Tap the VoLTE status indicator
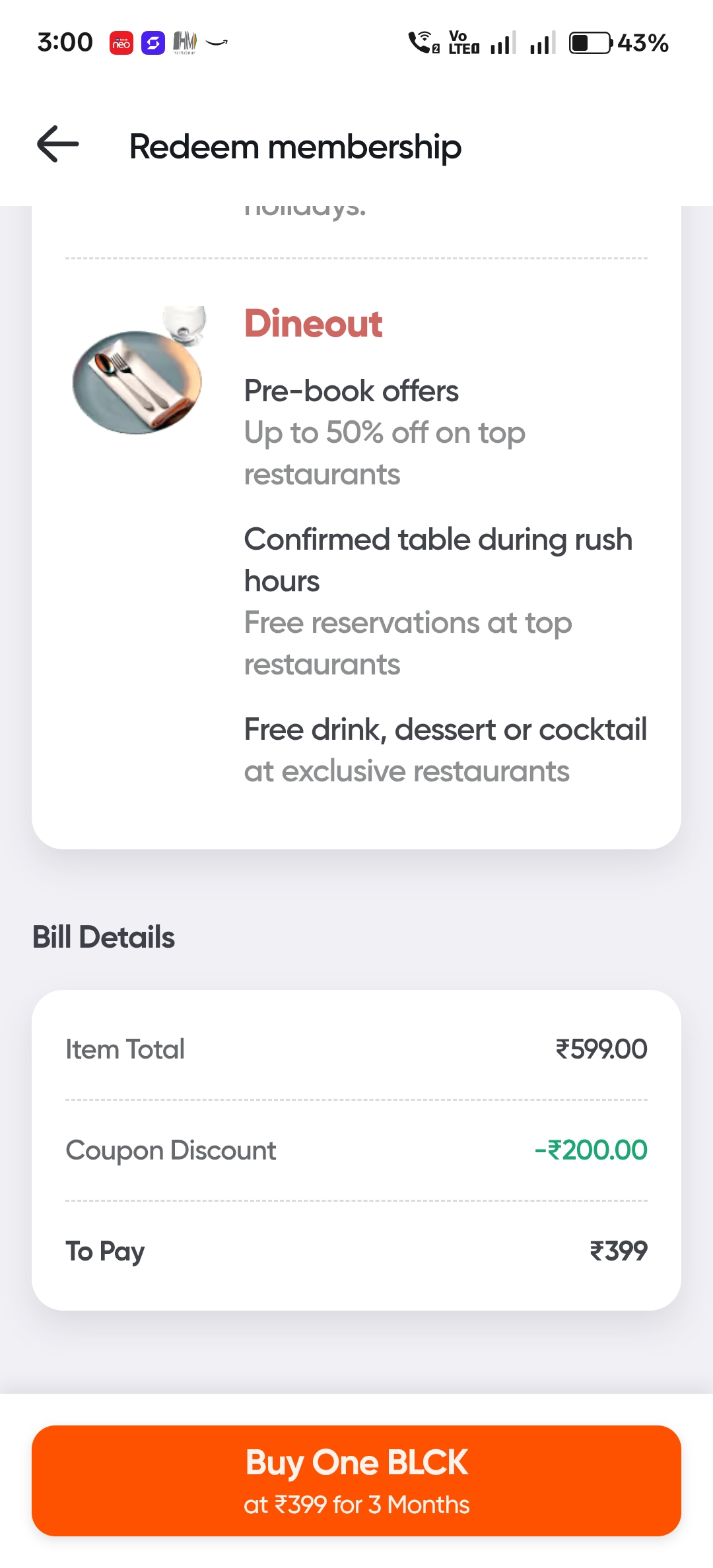 (463, 43)
